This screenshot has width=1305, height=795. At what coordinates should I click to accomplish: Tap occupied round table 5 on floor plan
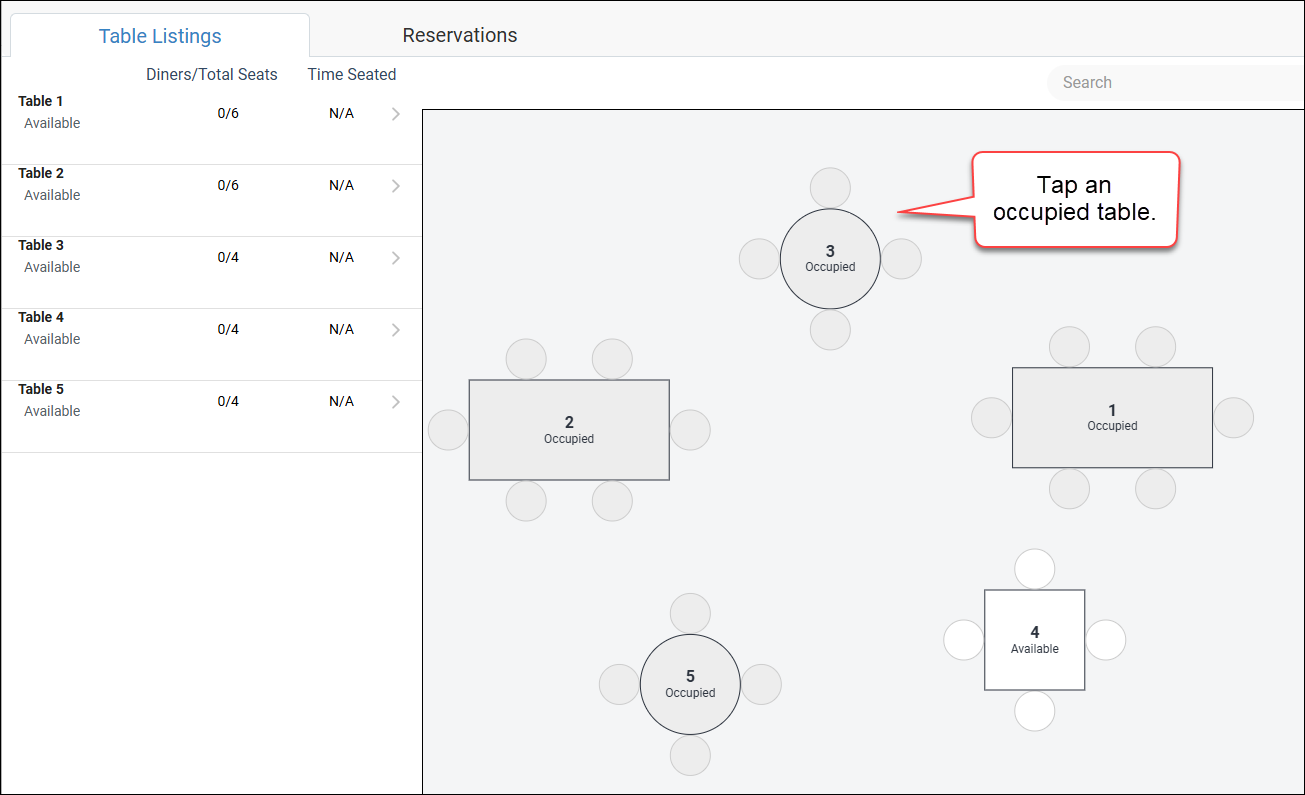(690, 685)
